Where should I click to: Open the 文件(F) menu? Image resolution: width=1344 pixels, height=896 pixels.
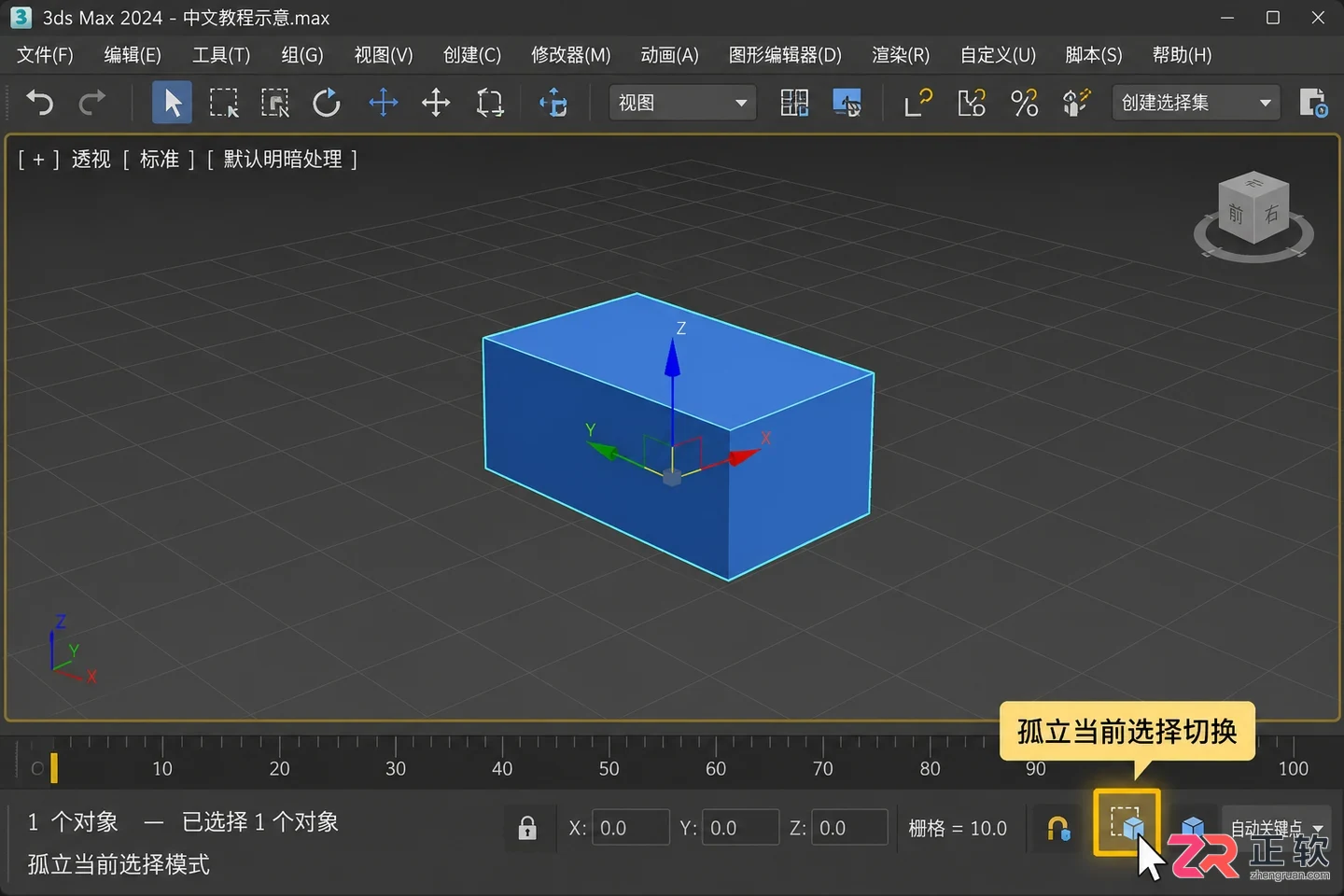point(45,55)
